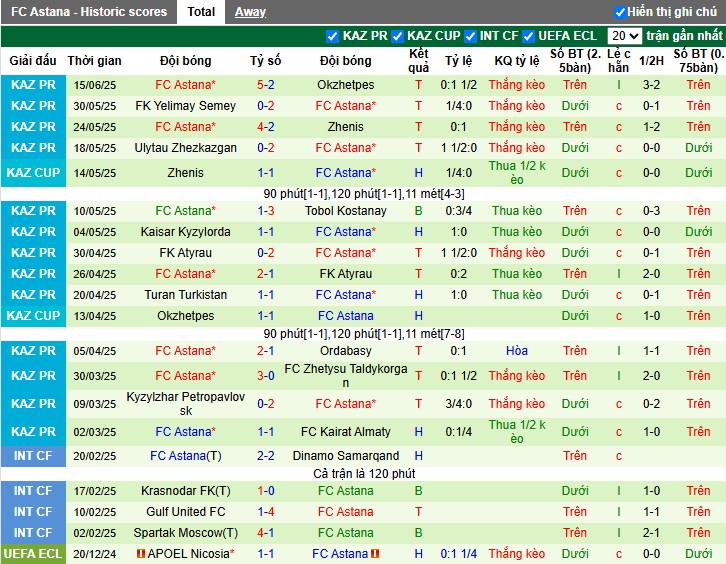Click KAZ CUP league label on 13/04/25 row
This screenshot has height=564, width=726.
coord(33,316)
